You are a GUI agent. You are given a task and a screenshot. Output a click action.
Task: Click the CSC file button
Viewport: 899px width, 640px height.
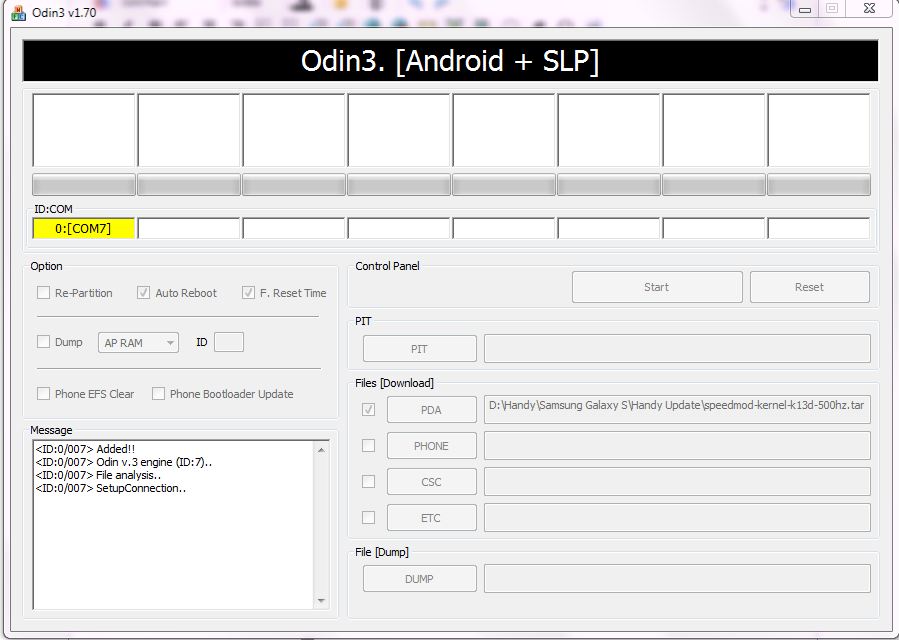[x=432, y=482]
